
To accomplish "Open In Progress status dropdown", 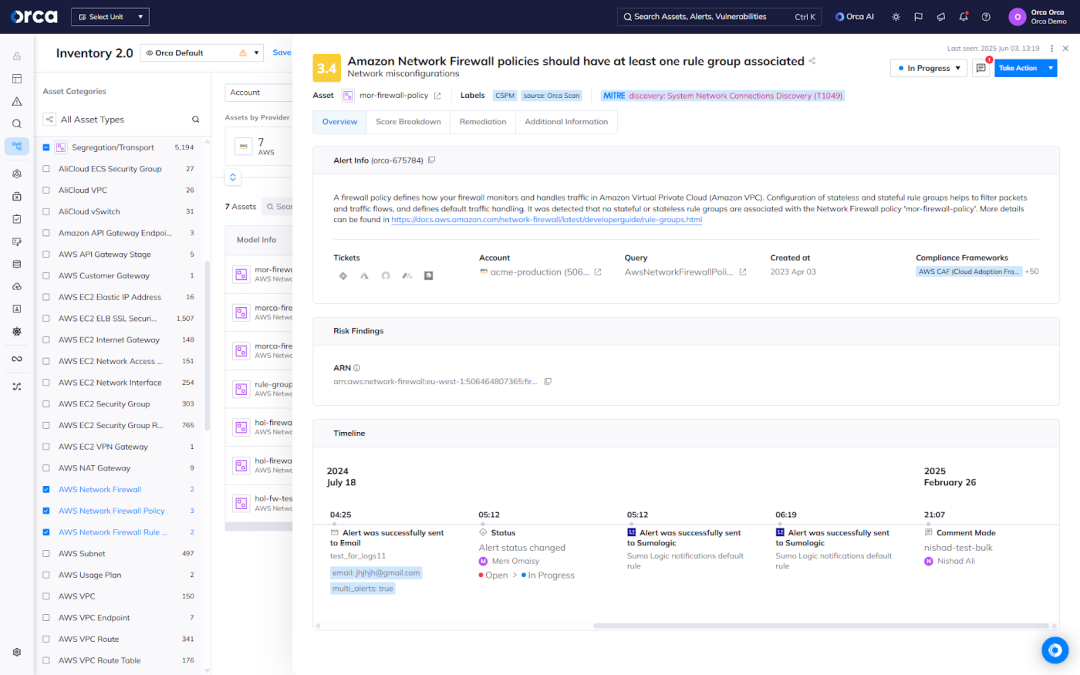I will 929,68.
